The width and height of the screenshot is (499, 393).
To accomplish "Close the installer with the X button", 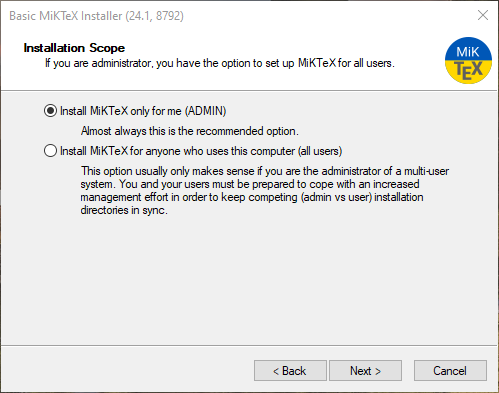I will pos(483,15).
